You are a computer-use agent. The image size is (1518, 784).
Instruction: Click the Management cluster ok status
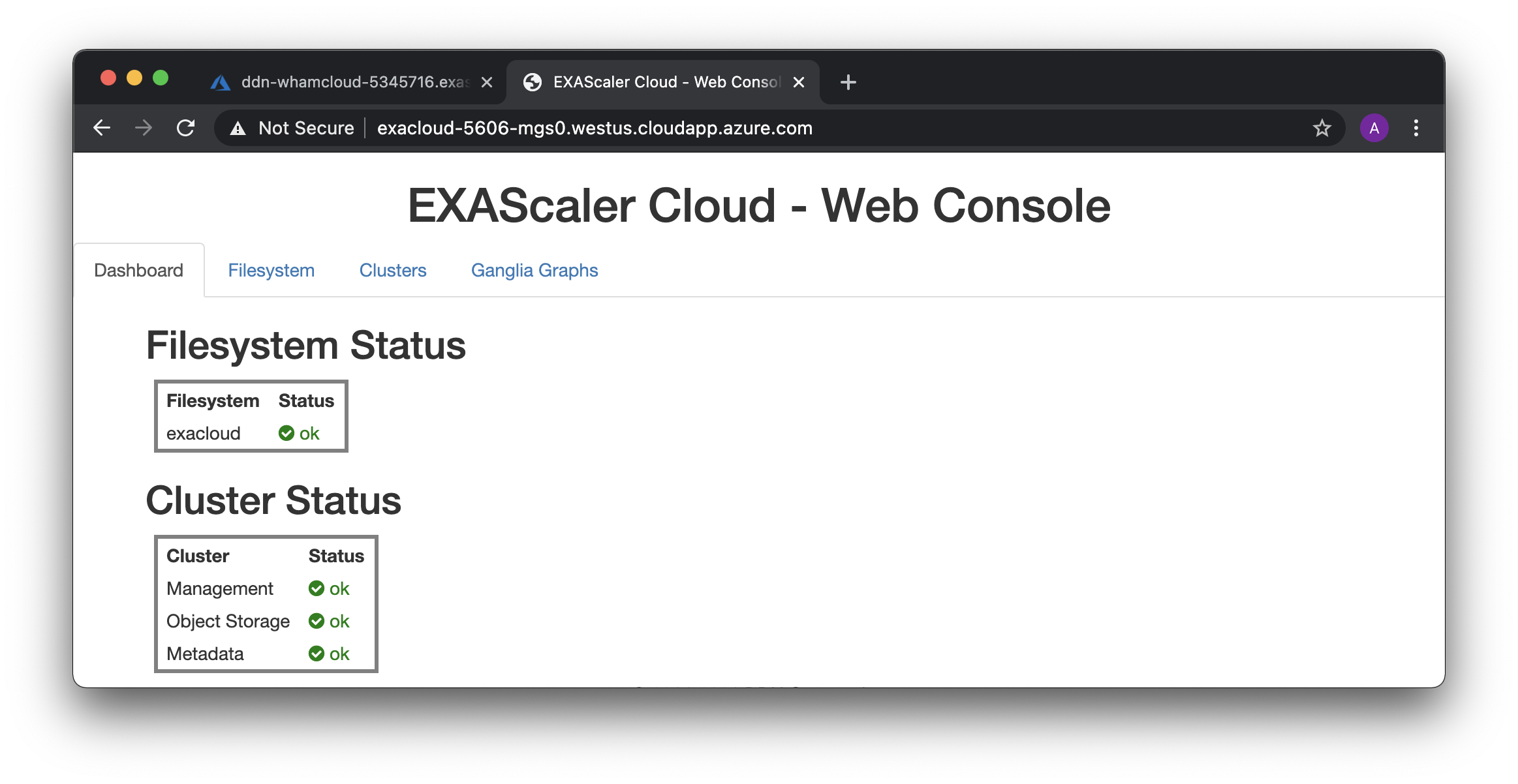(x=329, y=588)
